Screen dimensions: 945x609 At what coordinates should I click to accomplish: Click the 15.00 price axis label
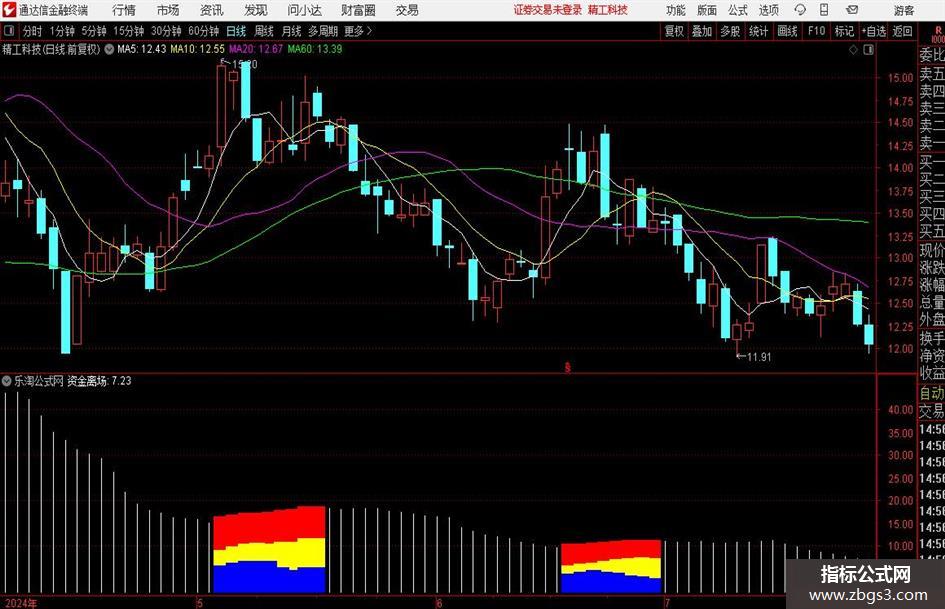pos(900,77)
